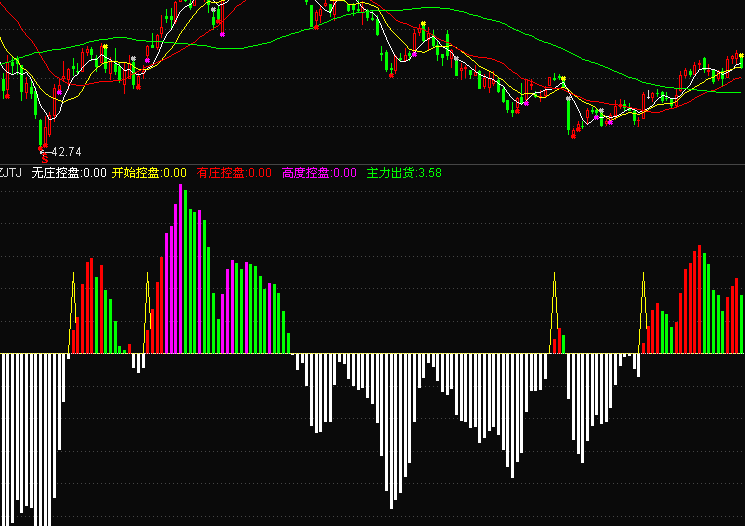
Task: Click the 42.74 lowest price label
Action: pos(67,152)
